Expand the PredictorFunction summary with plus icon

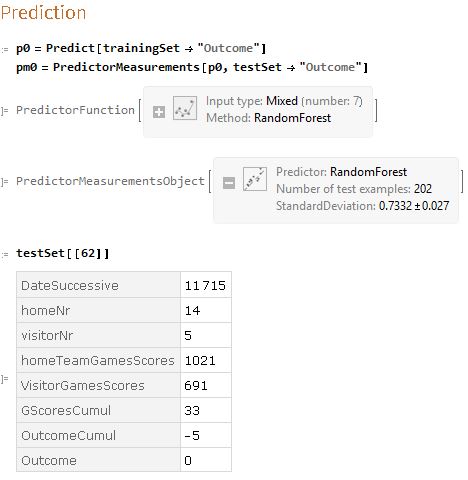point(159,112)
